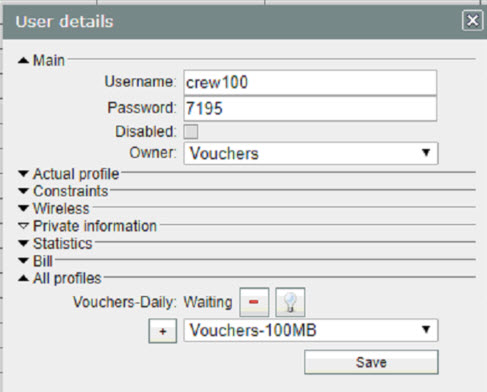Screen dimensions: 487x392
Task: Expand the Actual profile section
Action: pyautogui.click(x=23, y=174)
